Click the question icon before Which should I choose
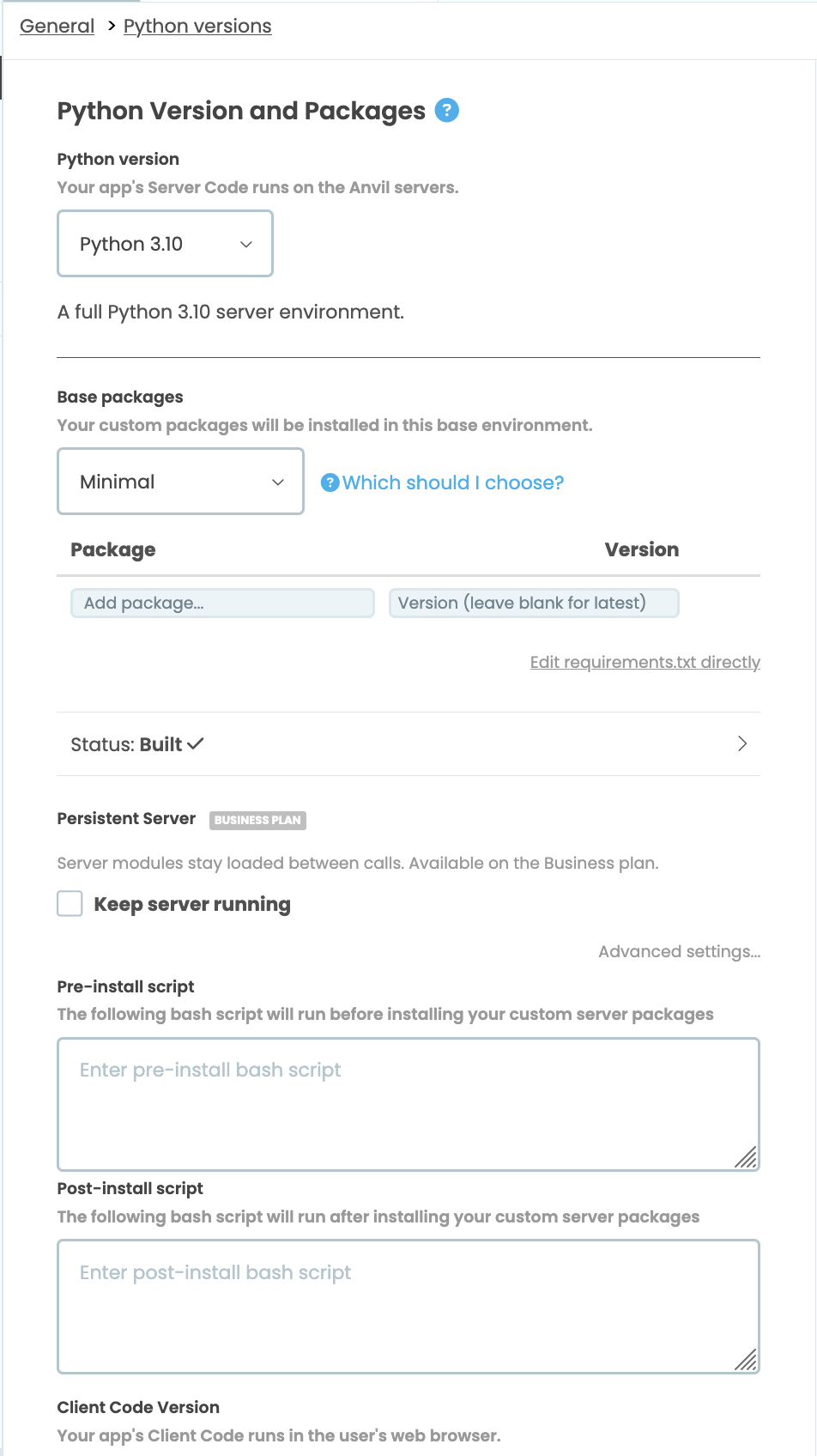This screenshot has width=817, height=1456. pyautogui.click(x=330, y=482)
